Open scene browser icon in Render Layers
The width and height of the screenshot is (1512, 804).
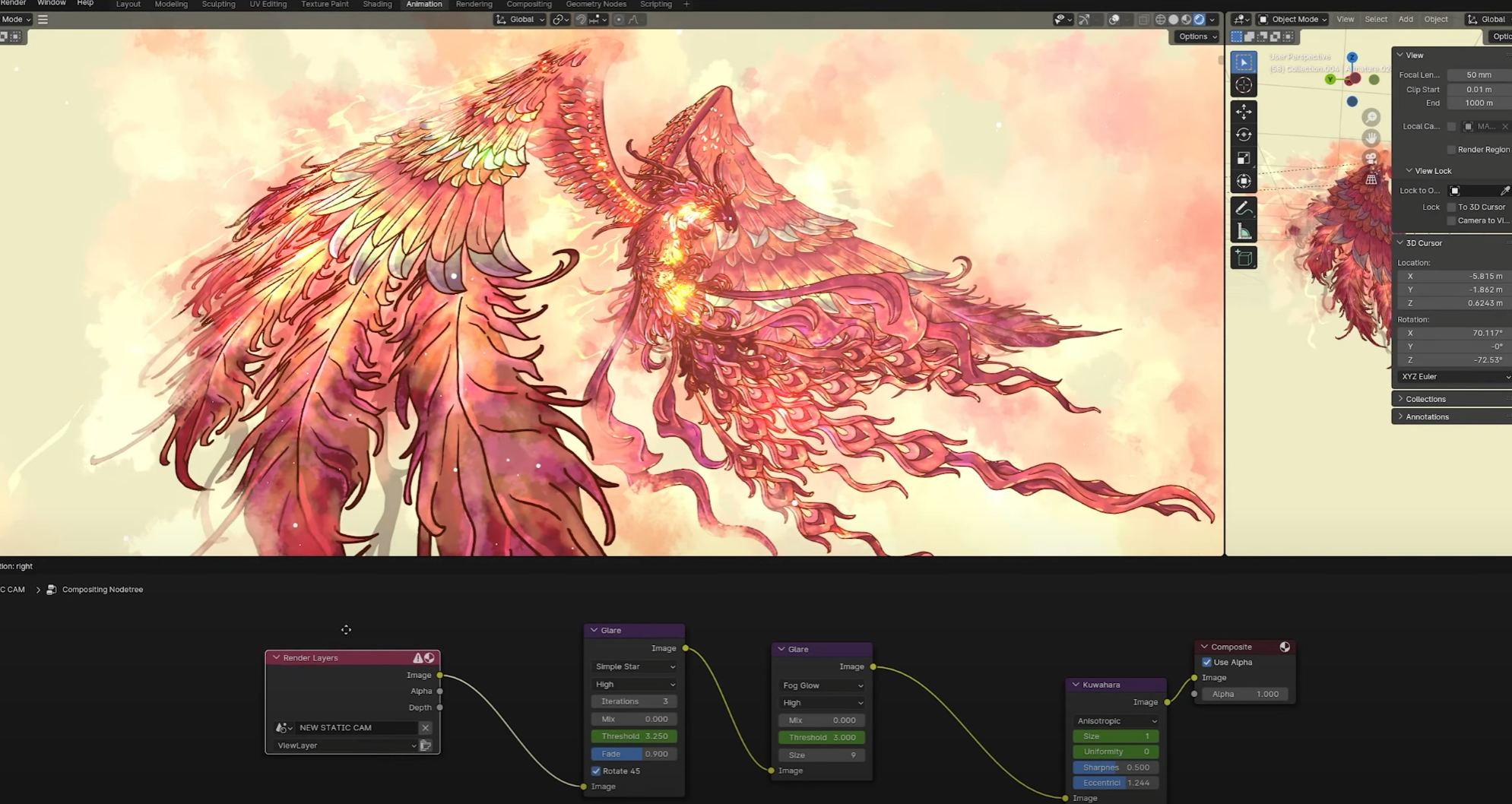284,728
